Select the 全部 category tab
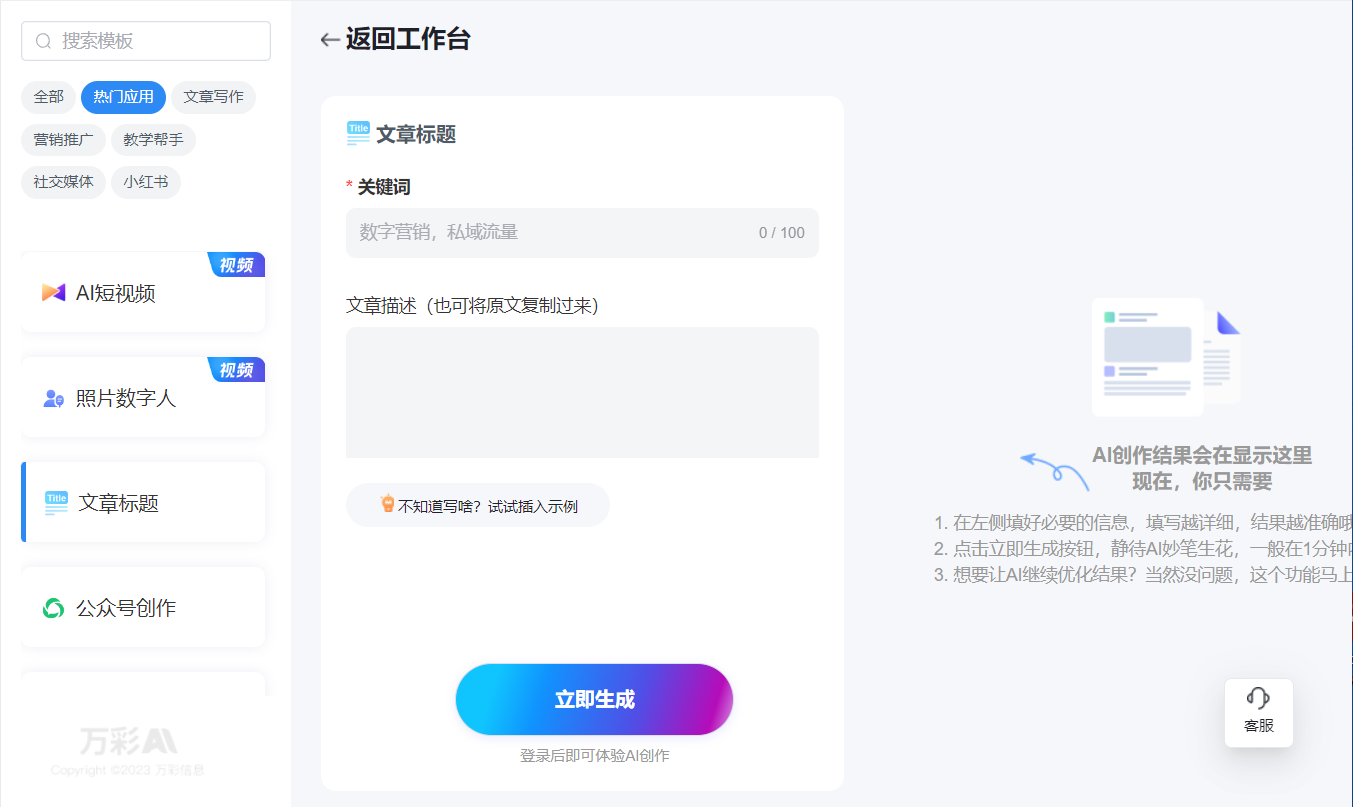Viewport: 1353px width, 807px height. tap(48, 97)
